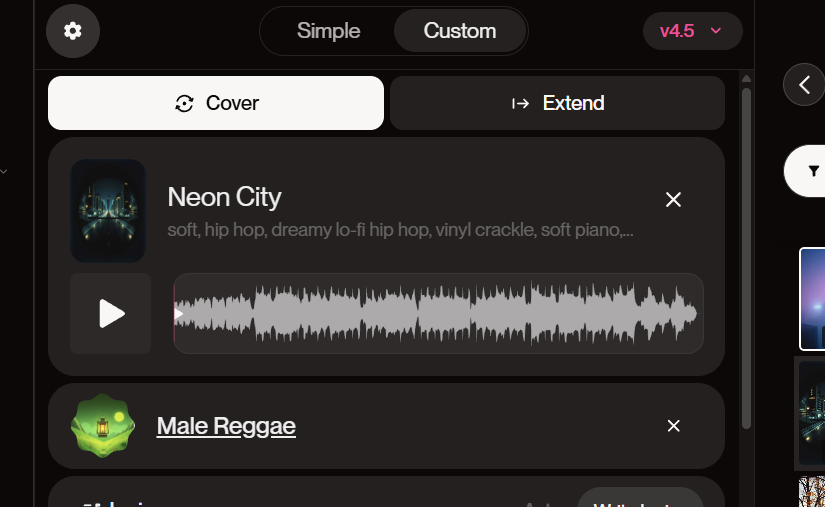Click the Extend arrow icon
This screenshot has height=507, width=825.
pos(520,104)
